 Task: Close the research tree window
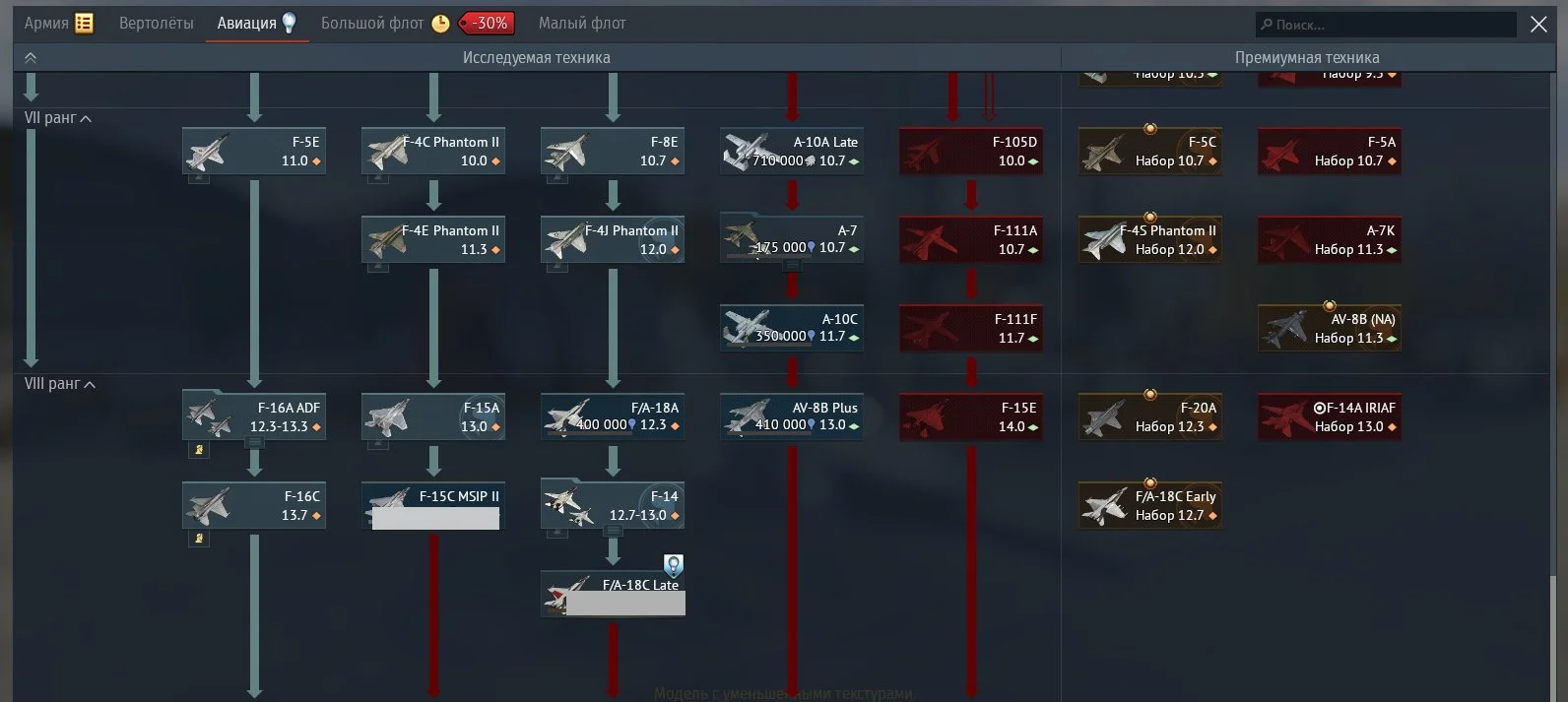[1538, 25]
